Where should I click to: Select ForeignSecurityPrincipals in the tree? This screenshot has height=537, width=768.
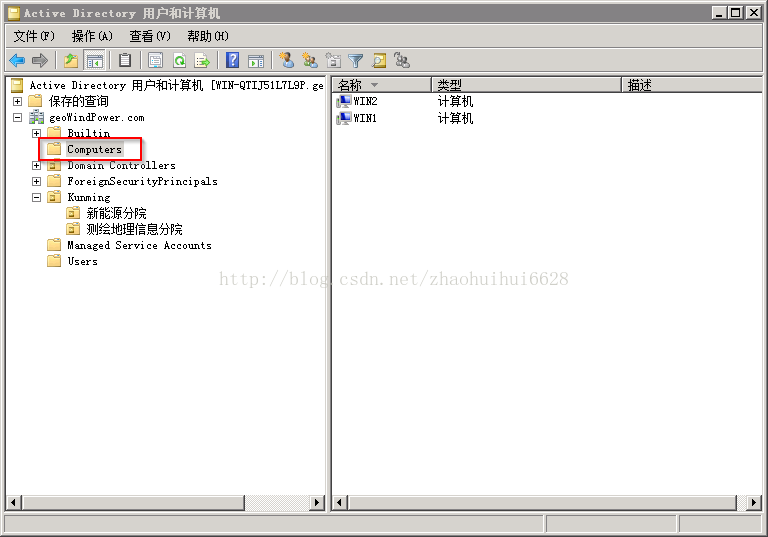142,181
